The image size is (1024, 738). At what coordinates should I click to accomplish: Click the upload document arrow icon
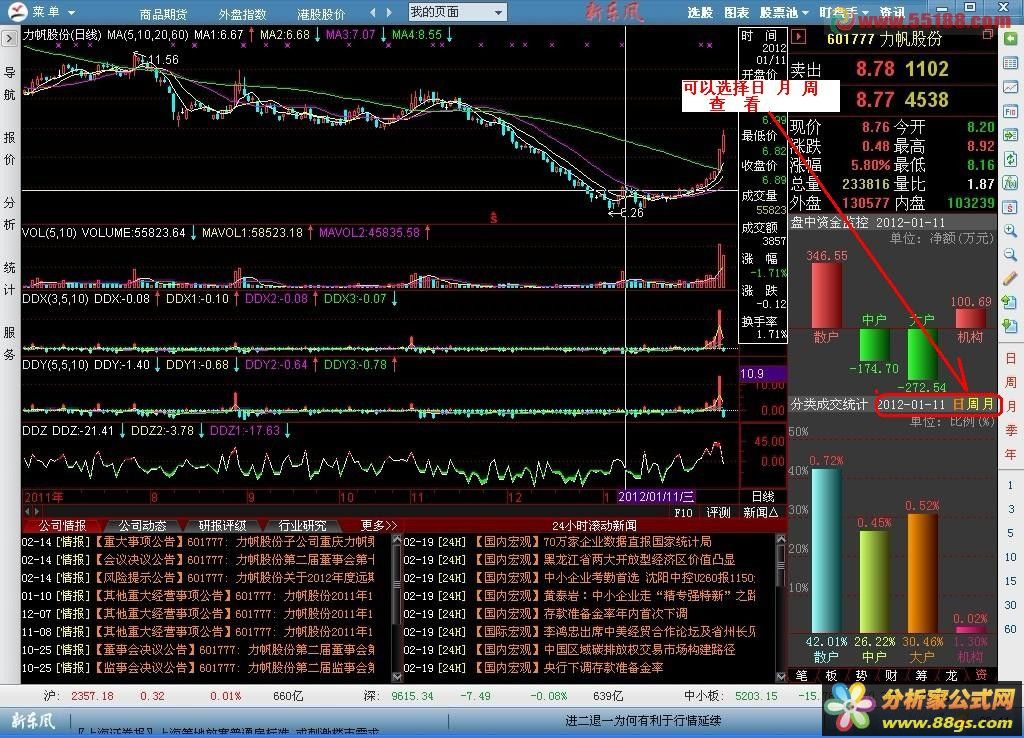pos(1010,302)
